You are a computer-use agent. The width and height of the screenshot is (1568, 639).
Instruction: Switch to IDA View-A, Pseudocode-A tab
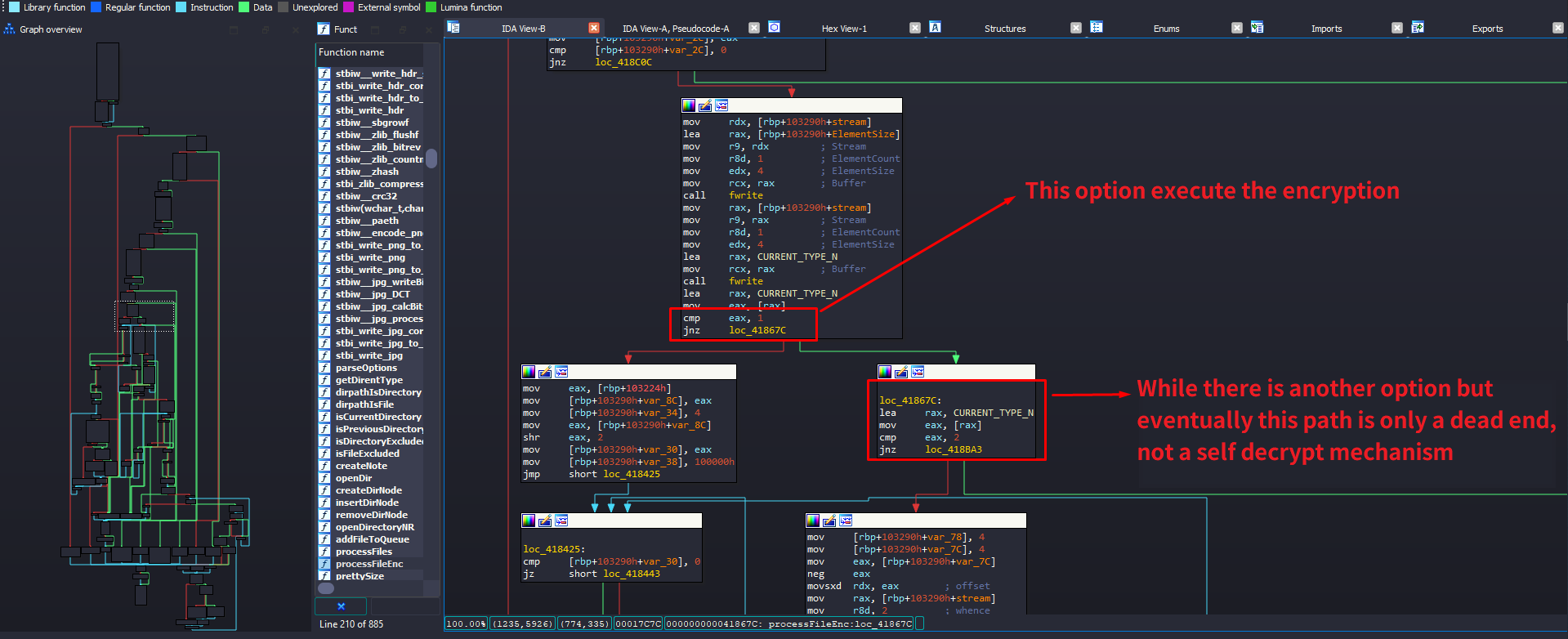click(x=676, y=29)
